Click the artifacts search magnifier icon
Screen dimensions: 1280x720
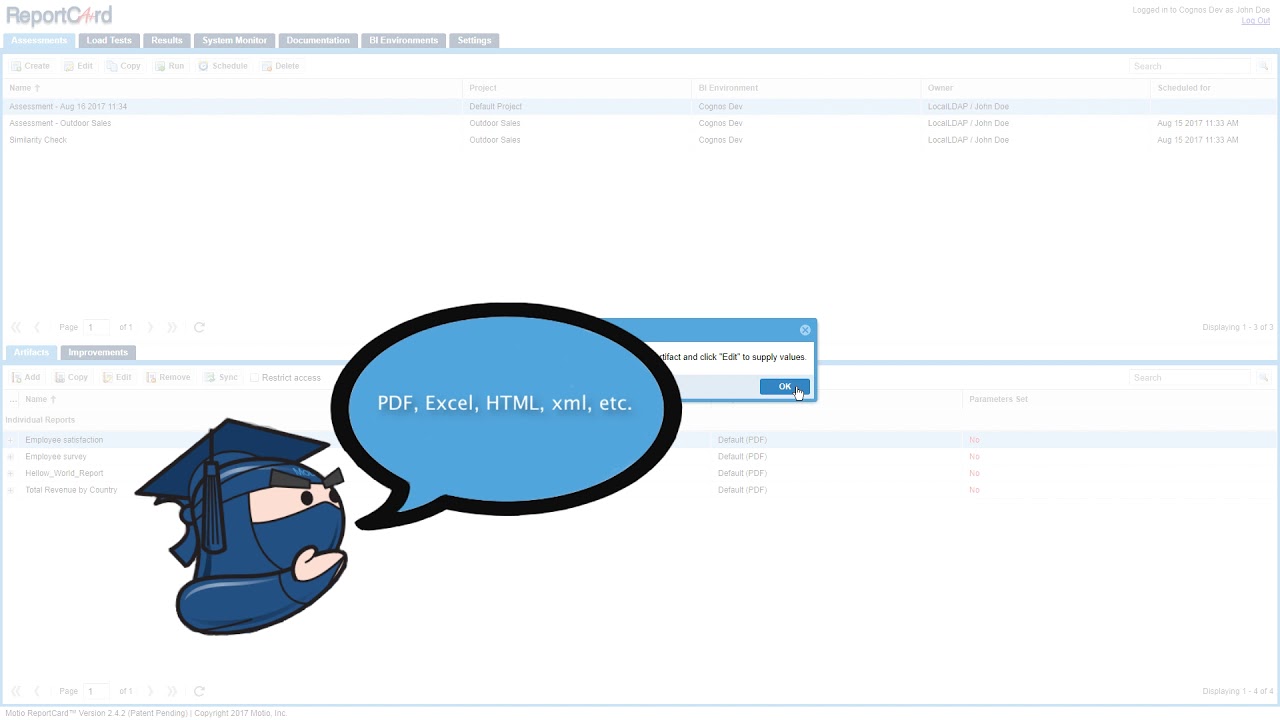[1264, 378]
